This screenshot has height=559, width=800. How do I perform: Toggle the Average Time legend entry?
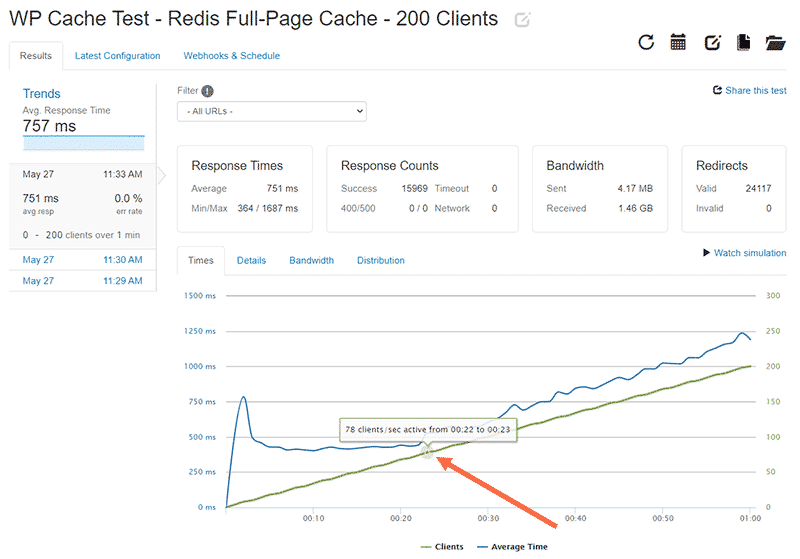tap(512, 547)
